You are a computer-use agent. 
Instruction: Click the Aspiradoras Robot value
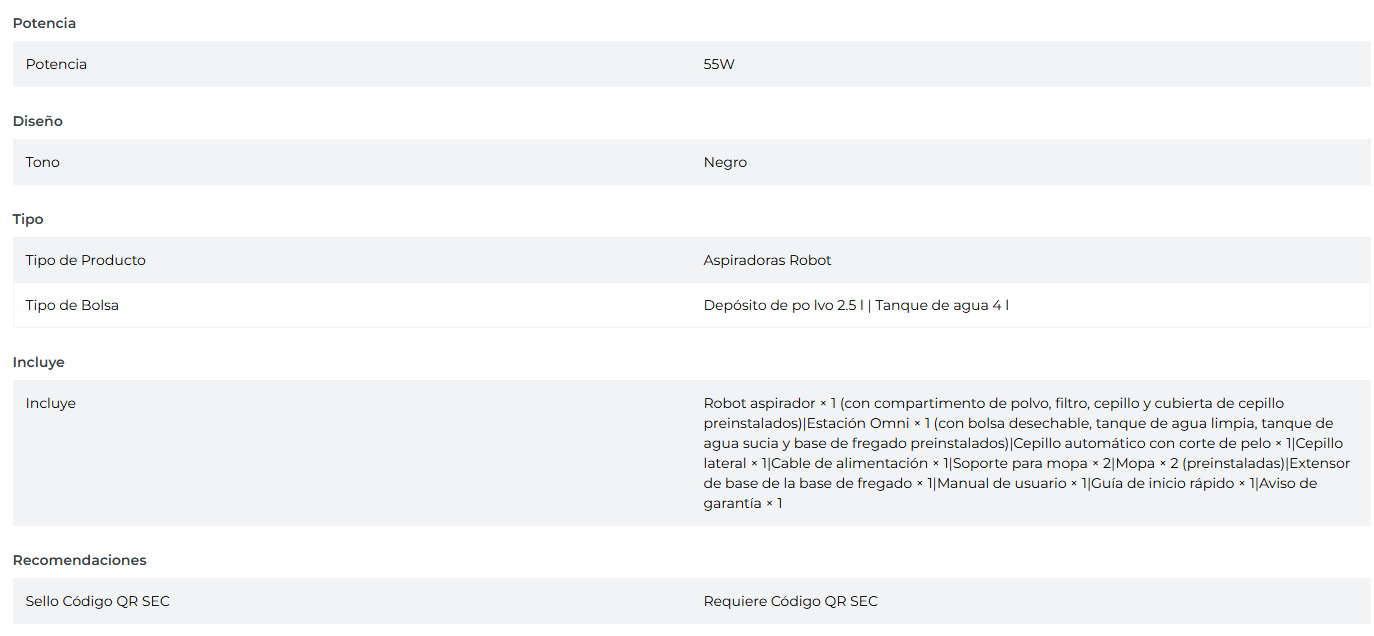click(x=767, y=260)
